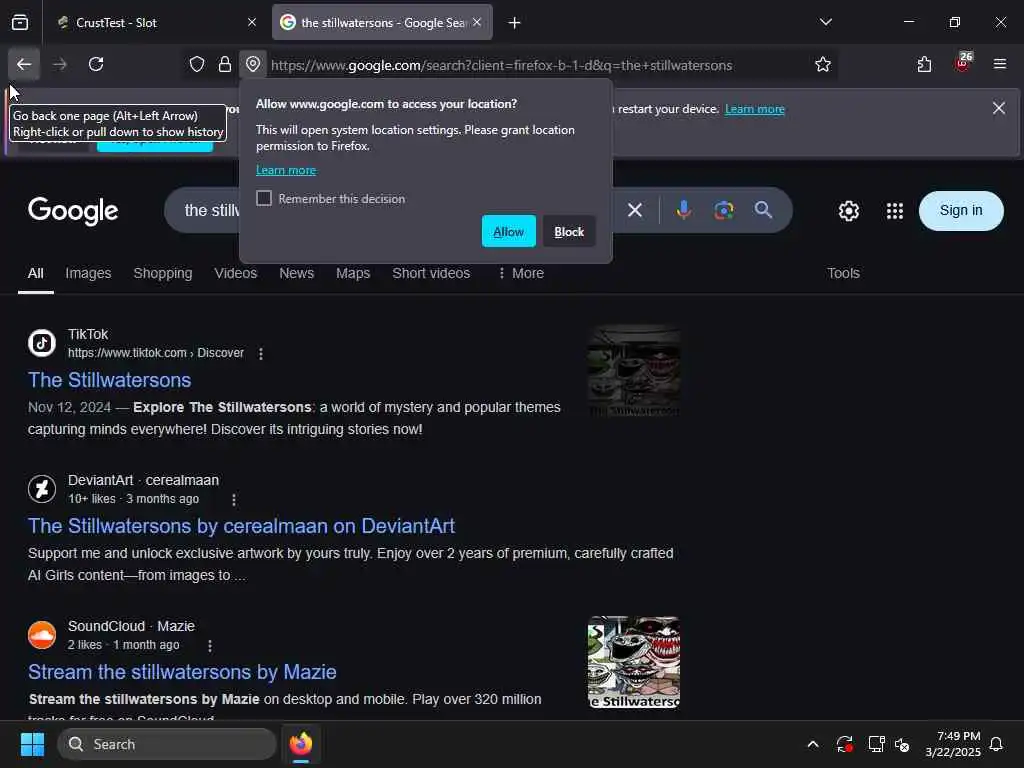Switch to the News results tab

pyautogui.click(x=296, y=273)
